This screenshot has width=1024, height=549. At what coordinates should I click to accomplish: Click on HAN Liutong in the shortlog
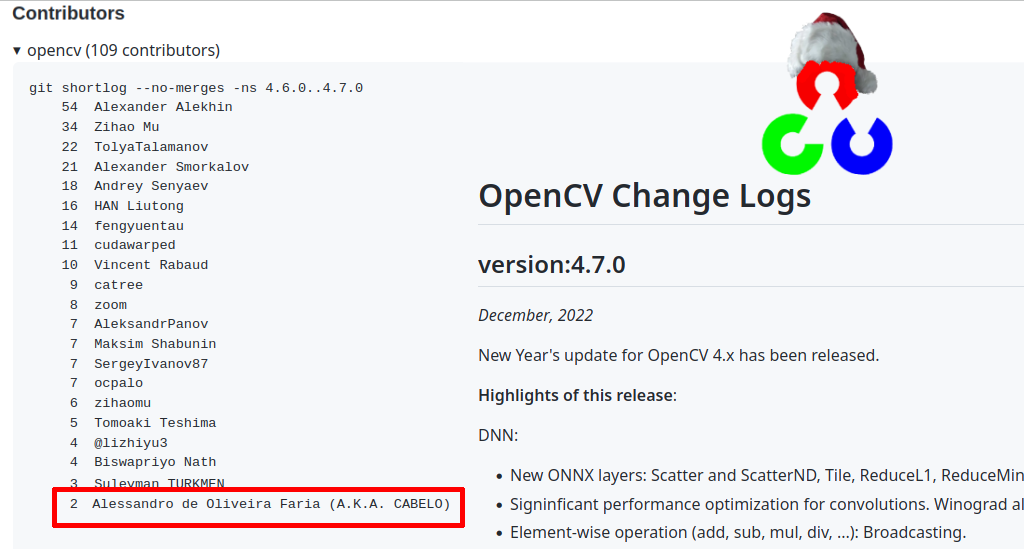point(138,206)
